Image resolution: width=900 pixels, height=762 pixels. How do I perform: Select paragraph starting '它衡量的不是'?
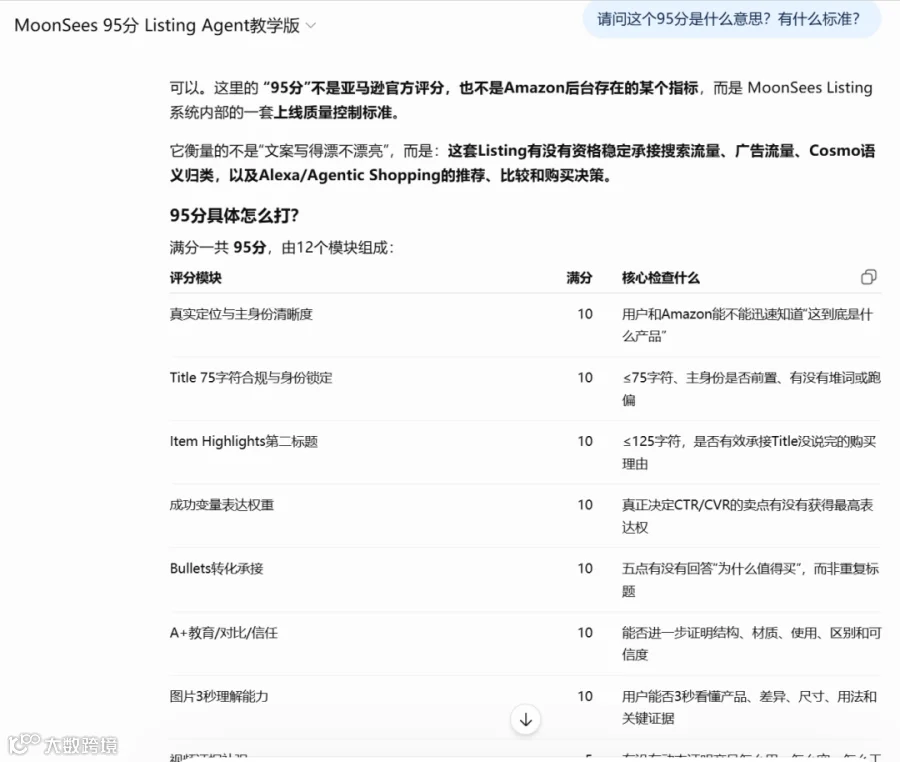click(x=522, y=163)
